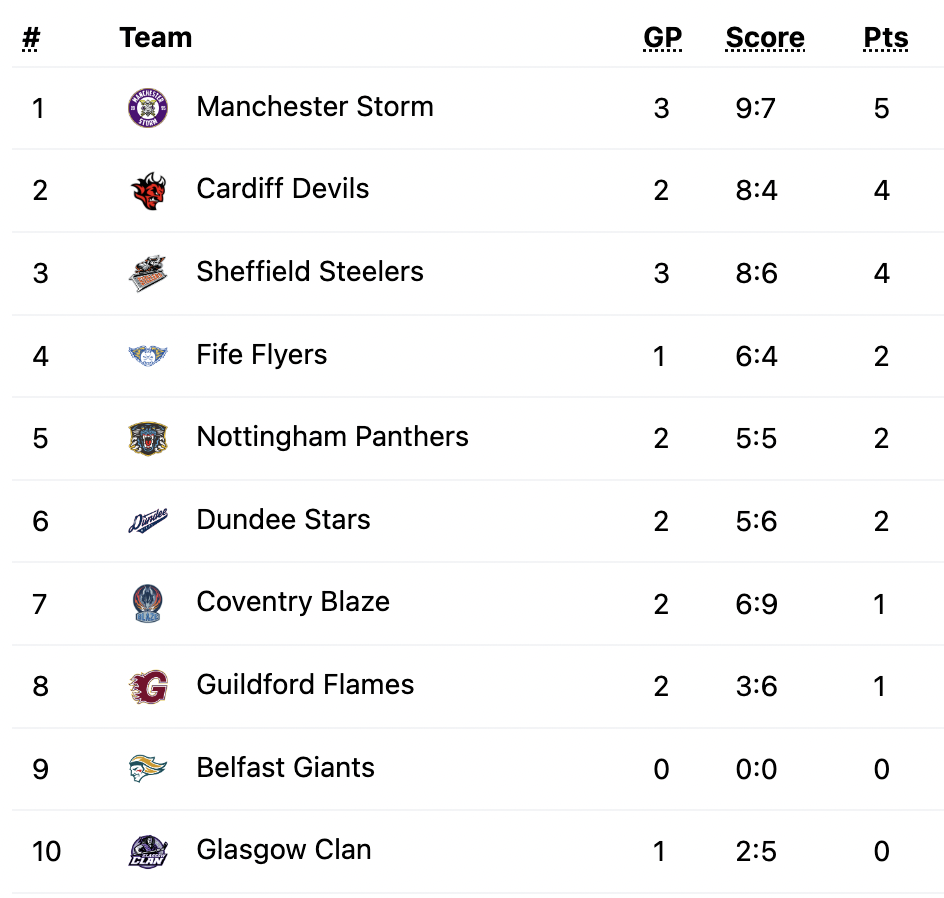
Task: Click the Dundee Stars script logo
Action: tap(148, 521)
